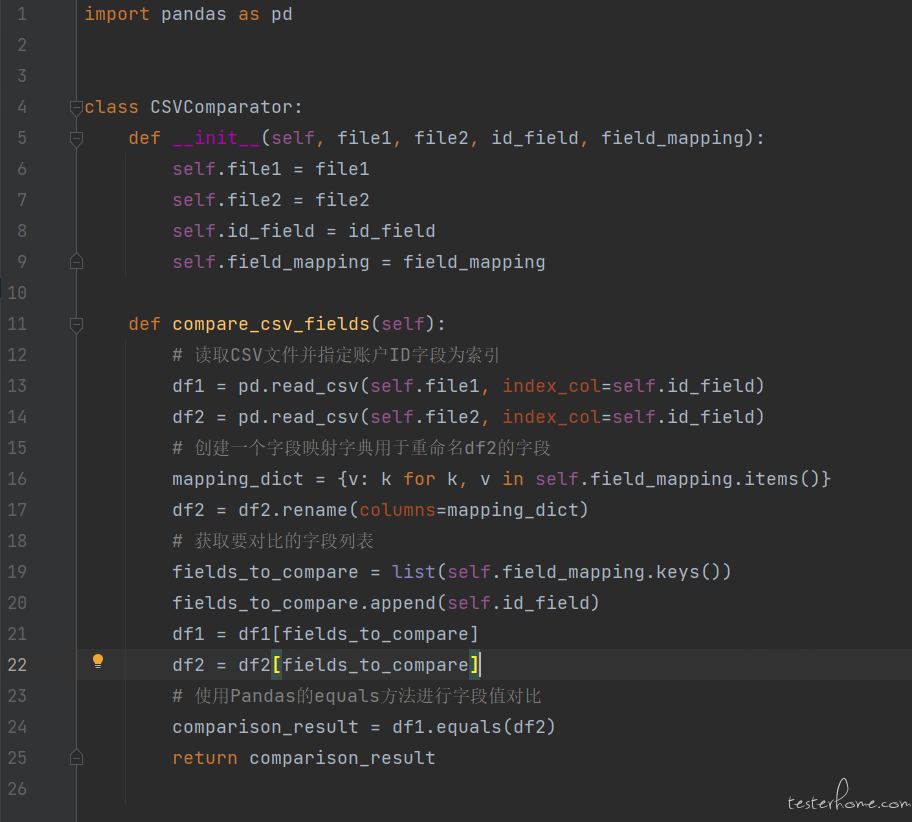The height and width of the screenshot is (822, 912).
Task: Click comment '创建一个字段映射字典用于重命名df2的字段'
Action: pyautogui.click(x=361, y=448)
